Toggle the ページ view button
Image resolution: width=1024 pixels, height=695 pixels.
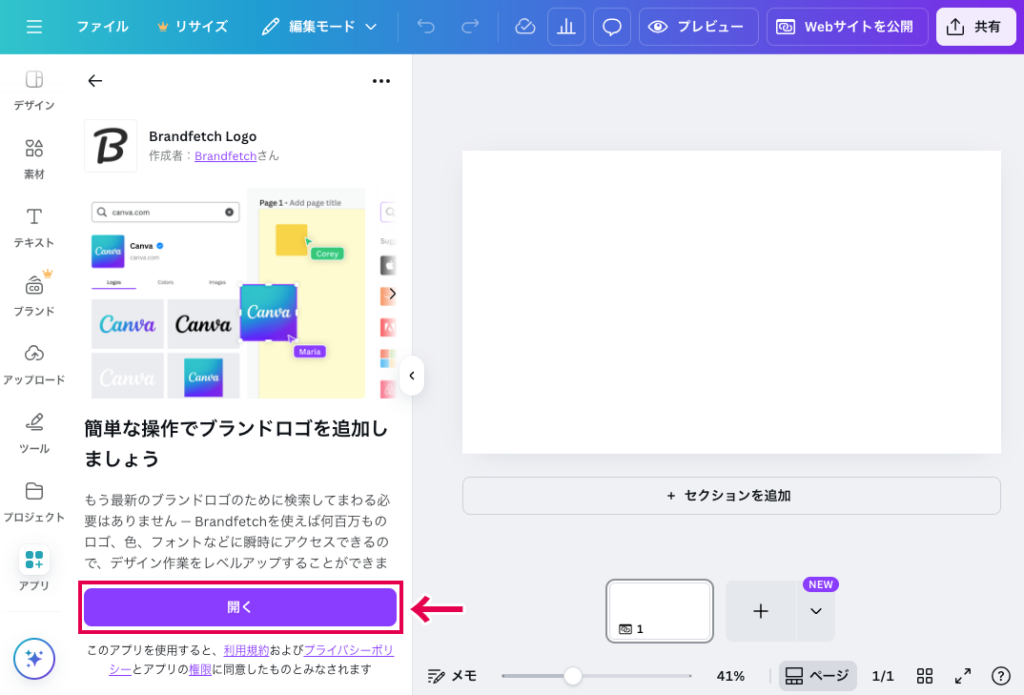point(817,675)
